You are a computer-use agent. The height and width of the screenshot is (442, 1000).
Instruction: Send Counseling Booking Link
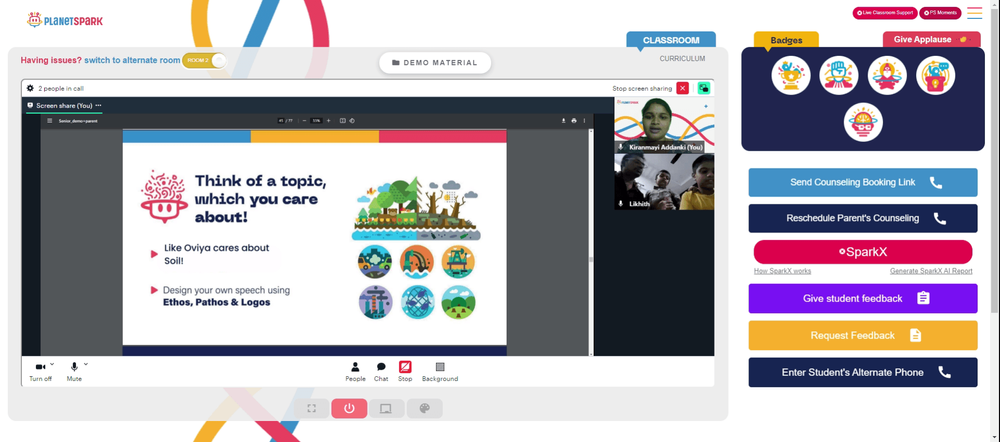tap(863, 182)
